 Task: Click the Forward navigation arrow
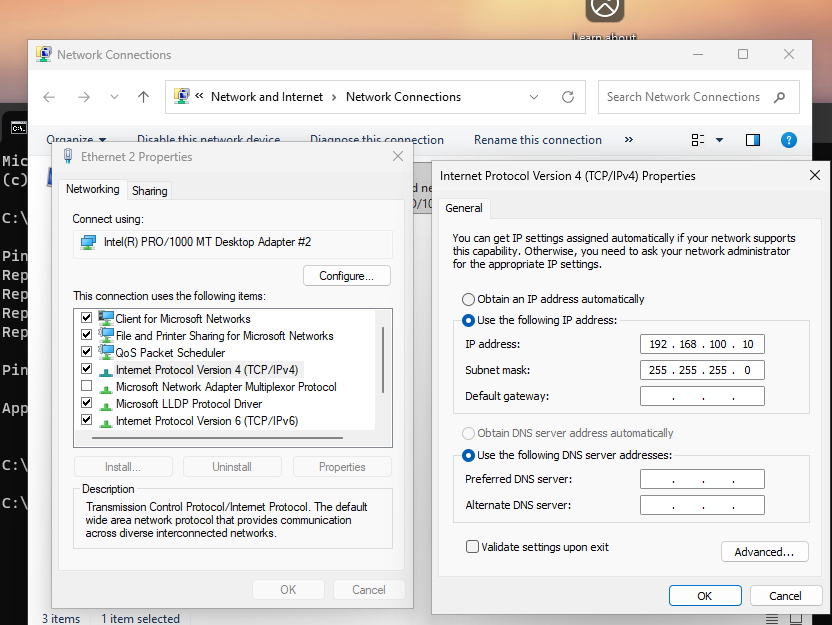(x=84, y=97)
